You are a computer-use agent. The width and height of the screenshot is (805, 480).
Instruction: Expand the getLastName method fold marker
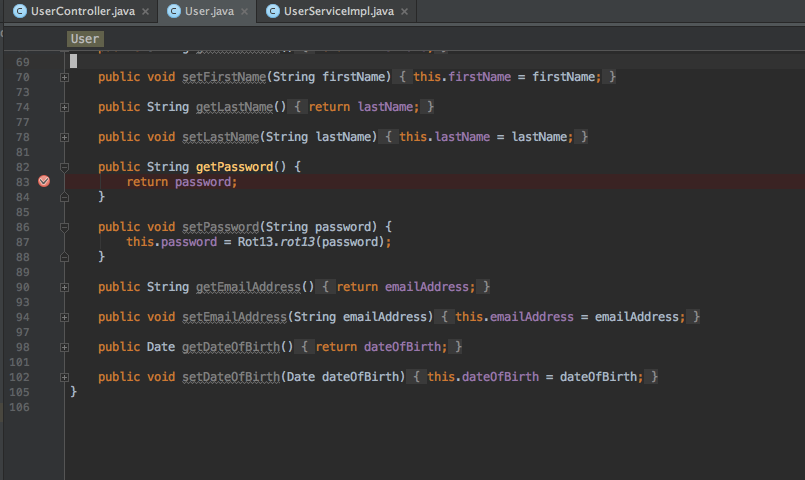click(x=64, y=107)
